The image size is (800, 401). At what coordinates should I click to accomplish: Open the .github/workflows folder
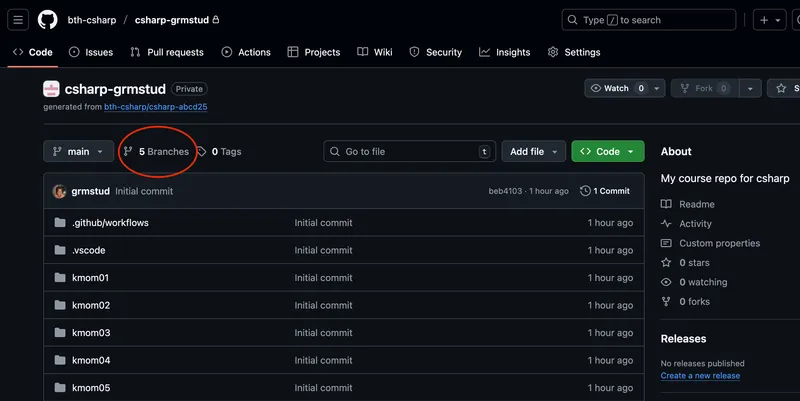tap(110, 223)
